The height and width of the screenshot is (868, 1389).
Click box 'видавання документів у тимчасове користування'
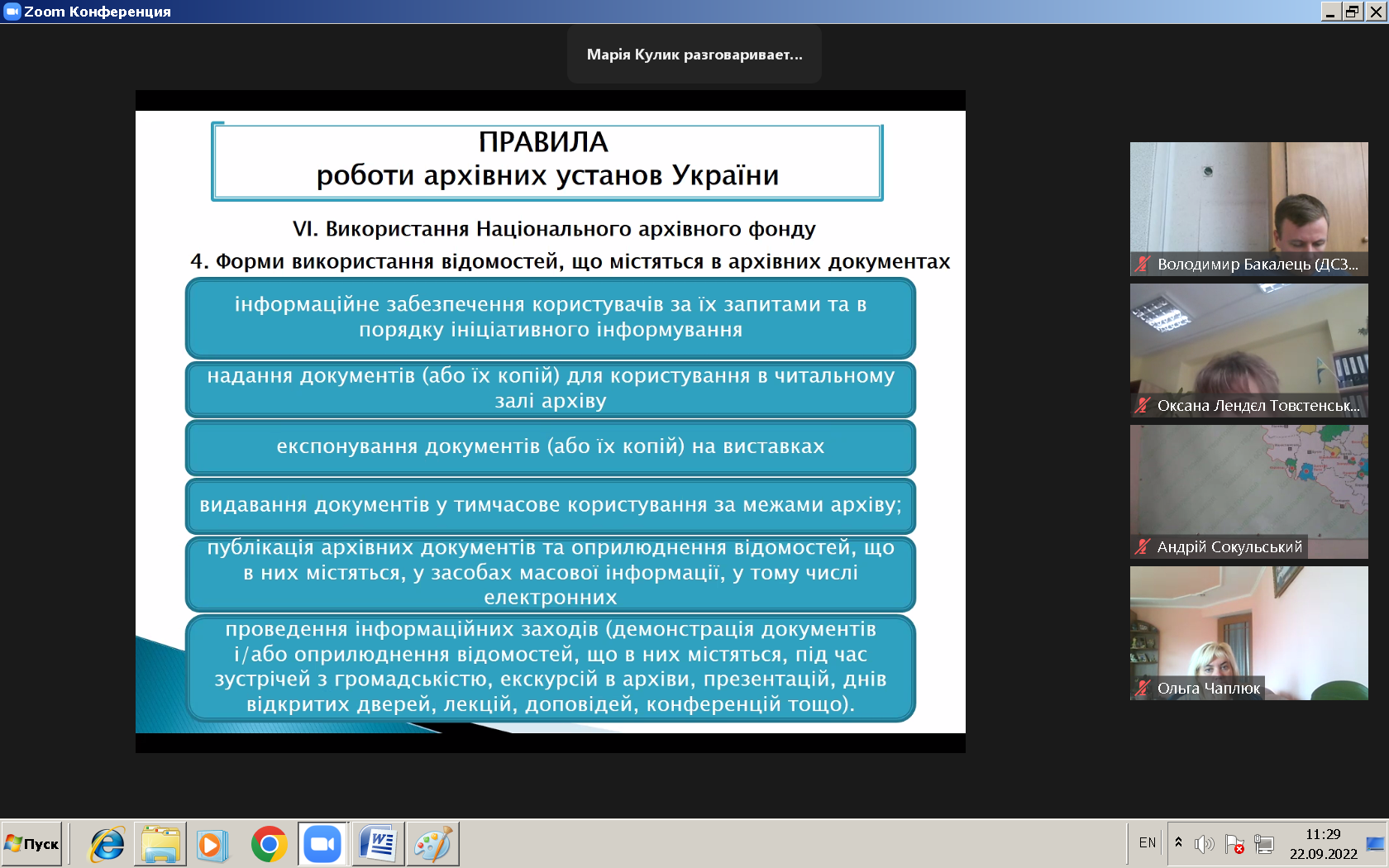click(x=551, y=505)
